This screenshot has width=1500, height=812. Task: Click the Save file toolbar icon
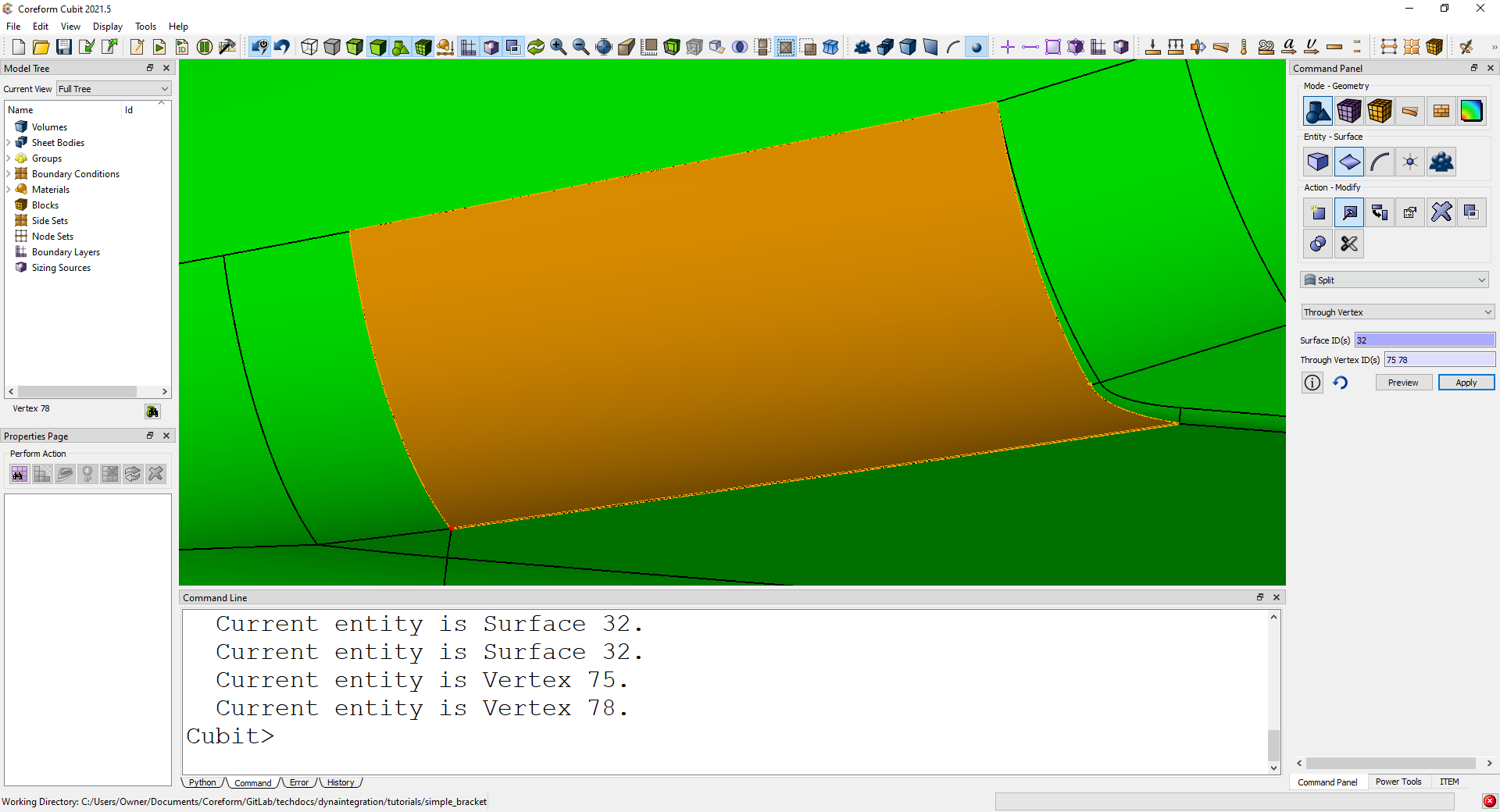pyautogui.click(x=64, y=47)
